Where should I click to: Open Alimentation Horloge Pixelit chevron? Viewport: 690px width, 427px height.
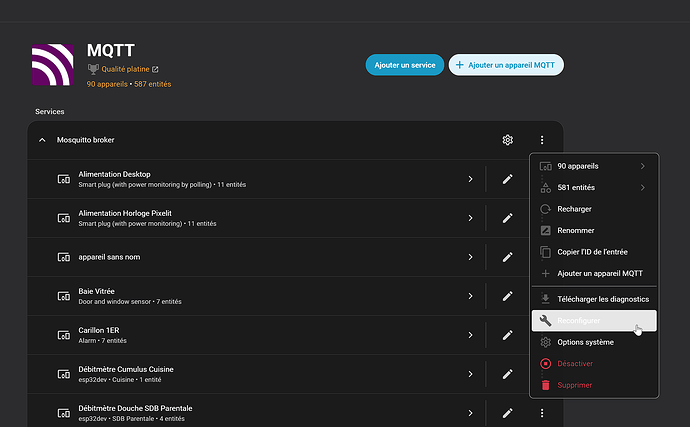pos(470,218)
